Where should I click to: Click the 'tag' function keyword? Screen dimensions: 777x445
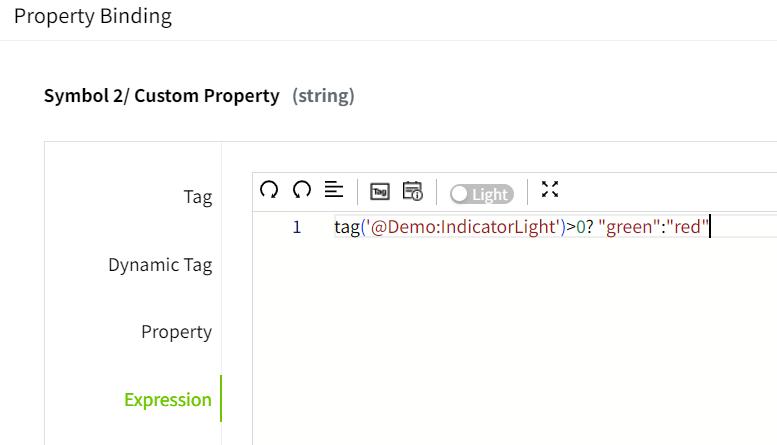346,227
